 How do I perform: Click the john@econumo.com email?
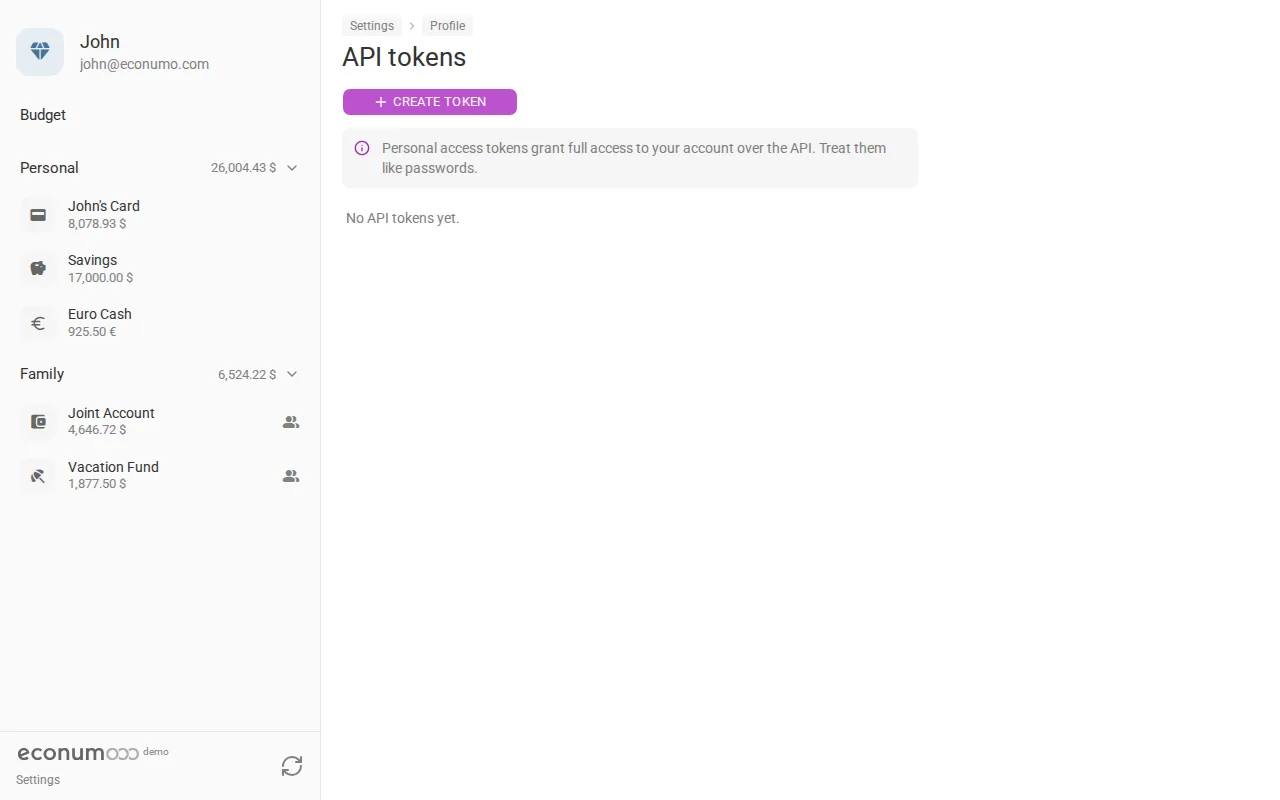(144, 64)
